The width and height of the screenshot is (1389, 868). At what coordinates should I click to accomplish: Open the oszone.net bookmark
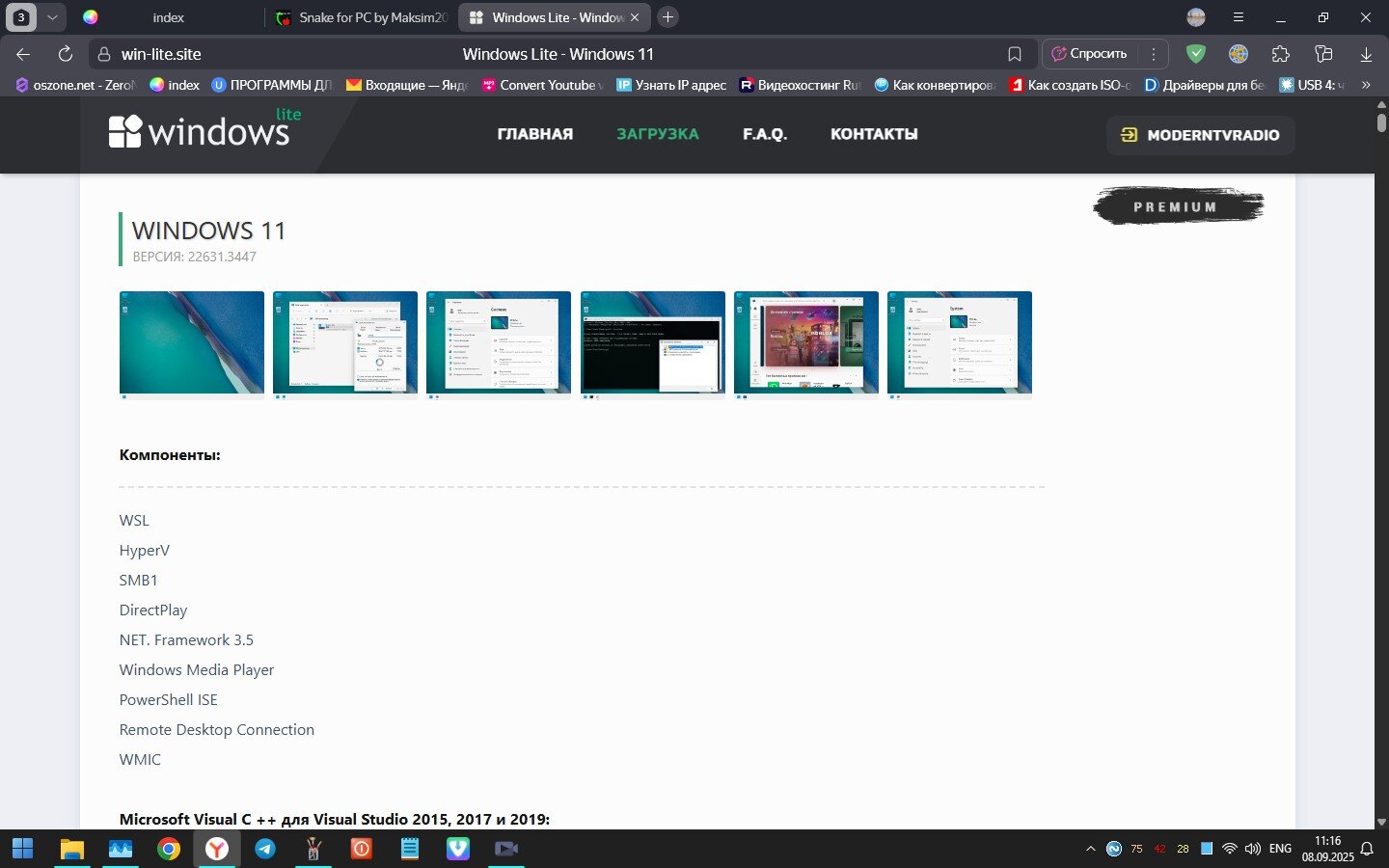click(76, 85)
